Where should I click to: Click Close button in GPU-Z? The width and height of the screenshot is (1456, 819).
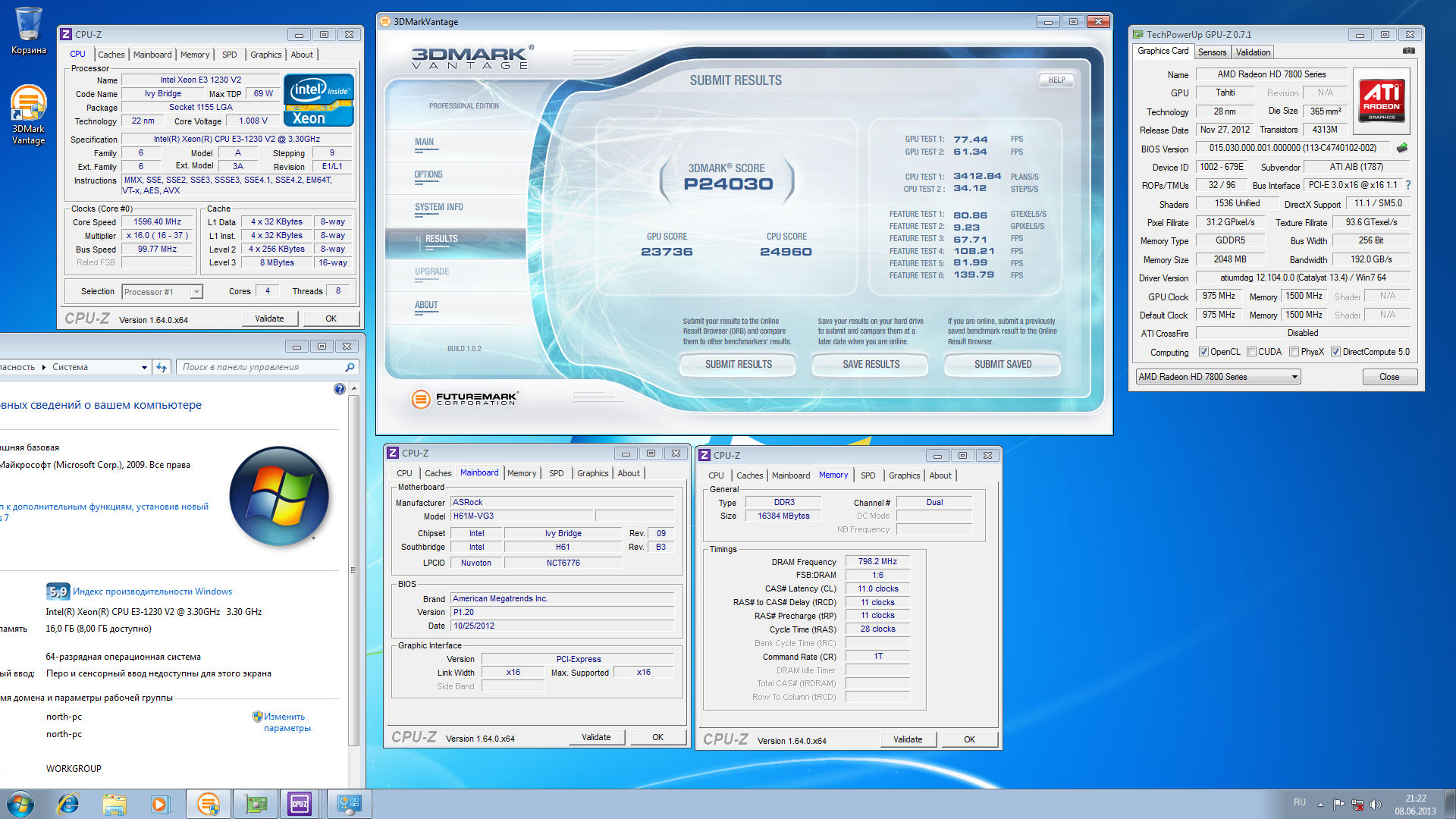tap(1389, 377)
